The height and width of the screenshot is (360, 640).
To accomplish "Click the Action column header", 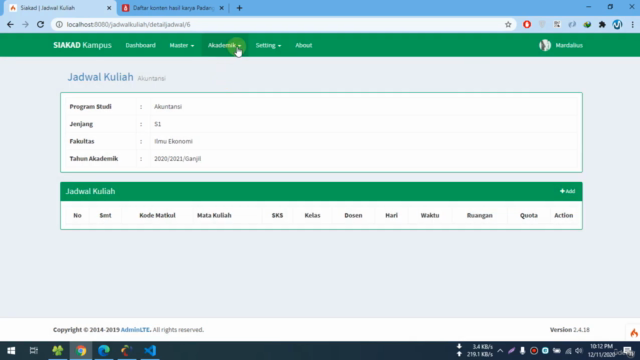I will pyautogui.click(x=564, y=215).
